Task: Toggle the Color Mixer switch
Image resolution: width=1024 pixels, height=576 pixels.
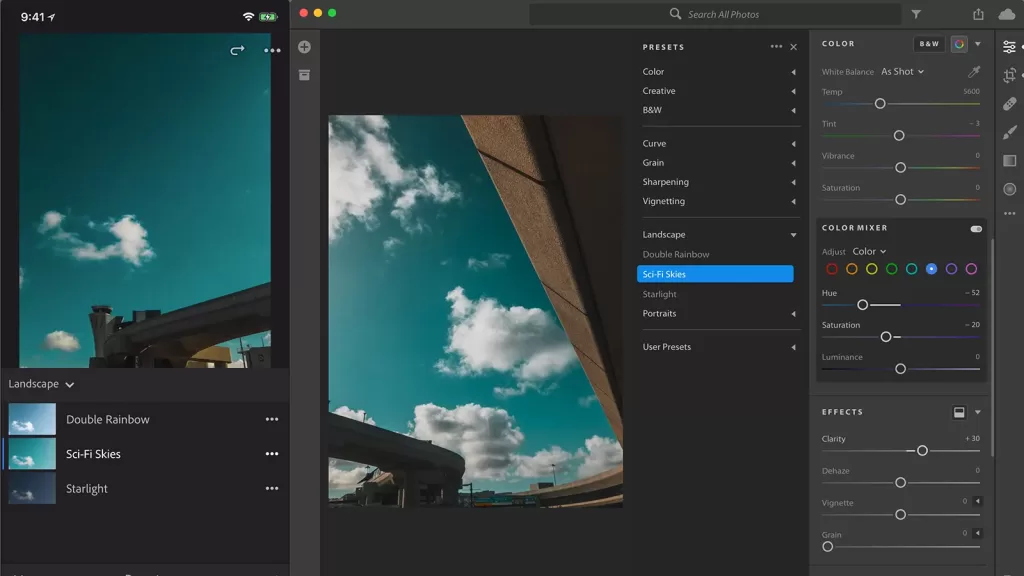Action: [x=975, y=229]
